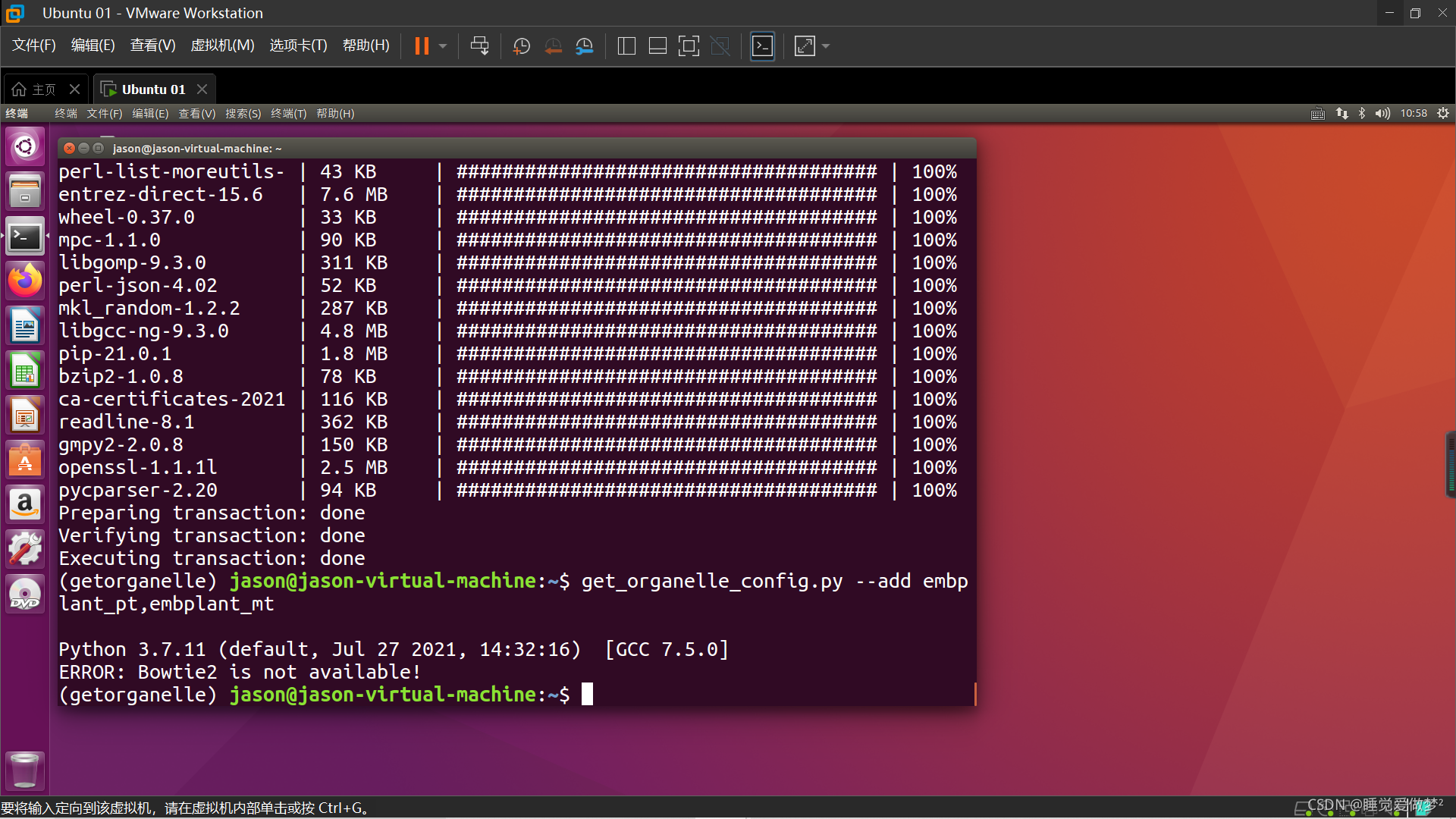The height and width of the screenshot is (819, 1456).
Task: Open the snapshot manager icon
Action: pos(584,46)
